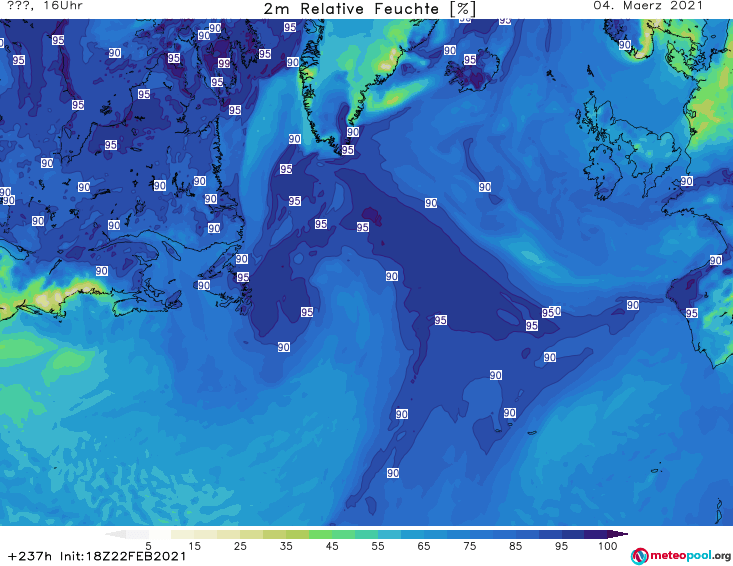This screenshot has width=733, height=566.
Task: Click the colorbar value '100'
Action: tap(607, 546)
